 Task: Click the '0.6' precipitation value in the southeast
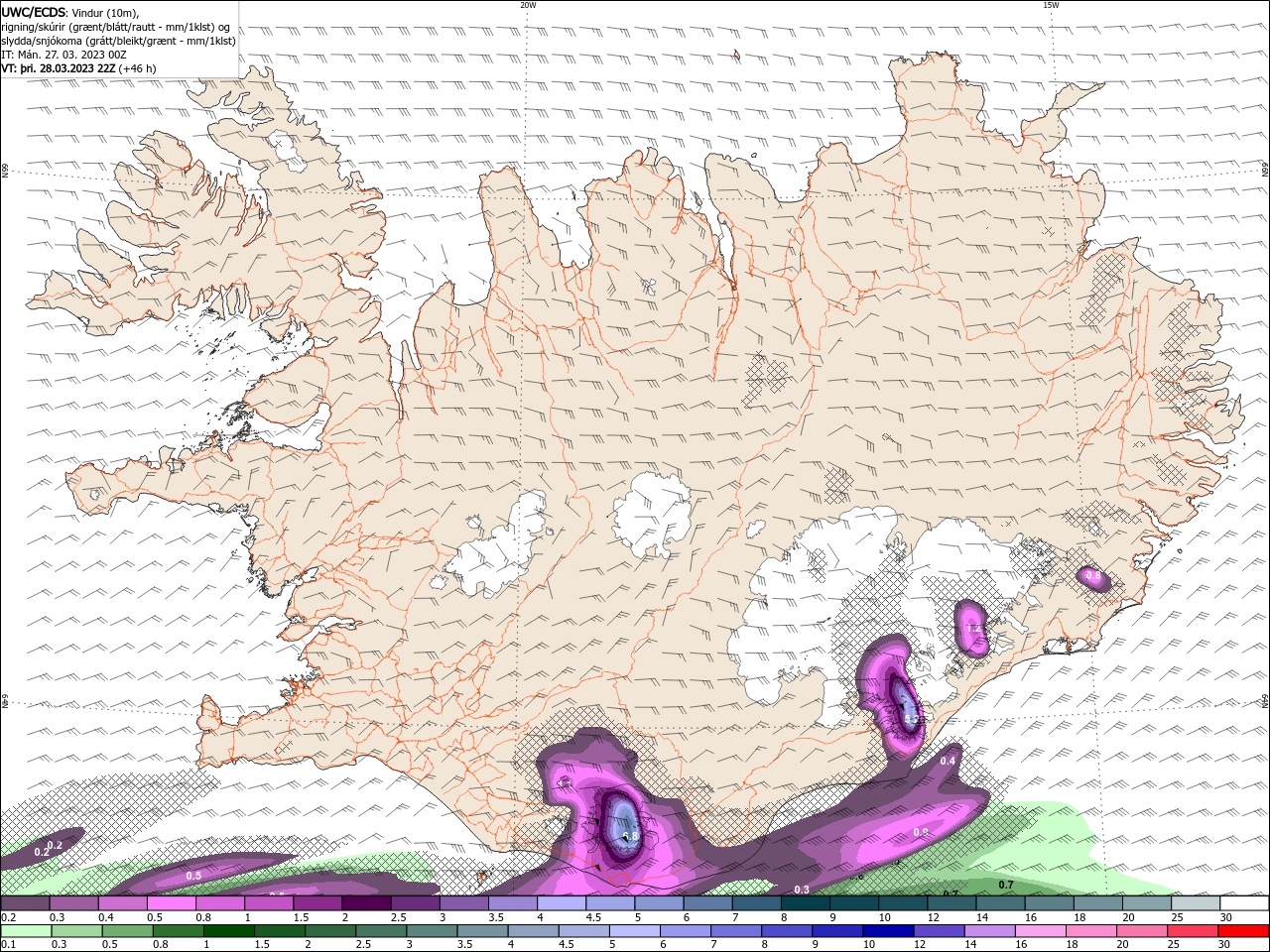tap(1093, 575)
